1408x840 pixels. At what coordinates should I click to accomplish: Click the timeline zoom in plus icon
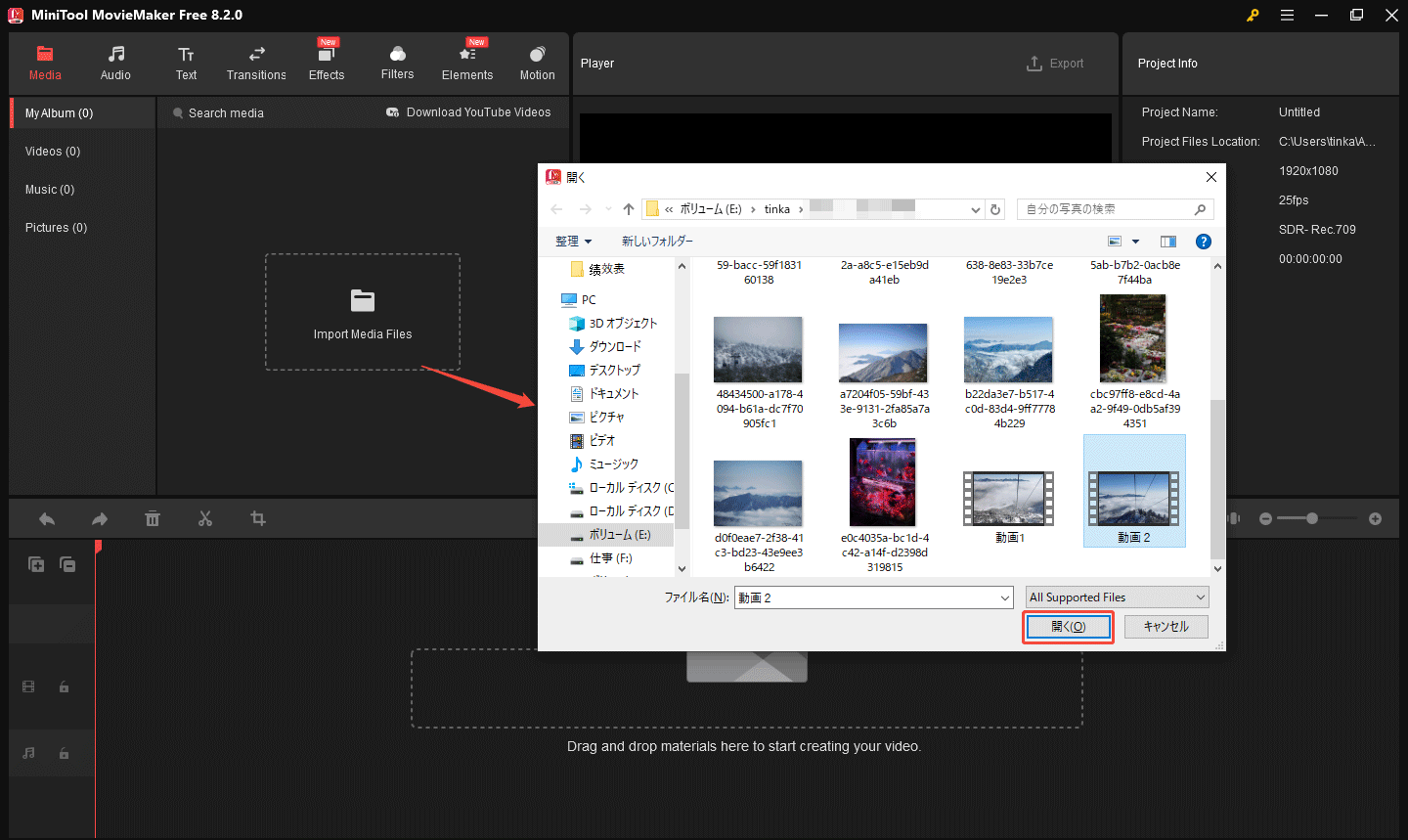(1375, 519)
